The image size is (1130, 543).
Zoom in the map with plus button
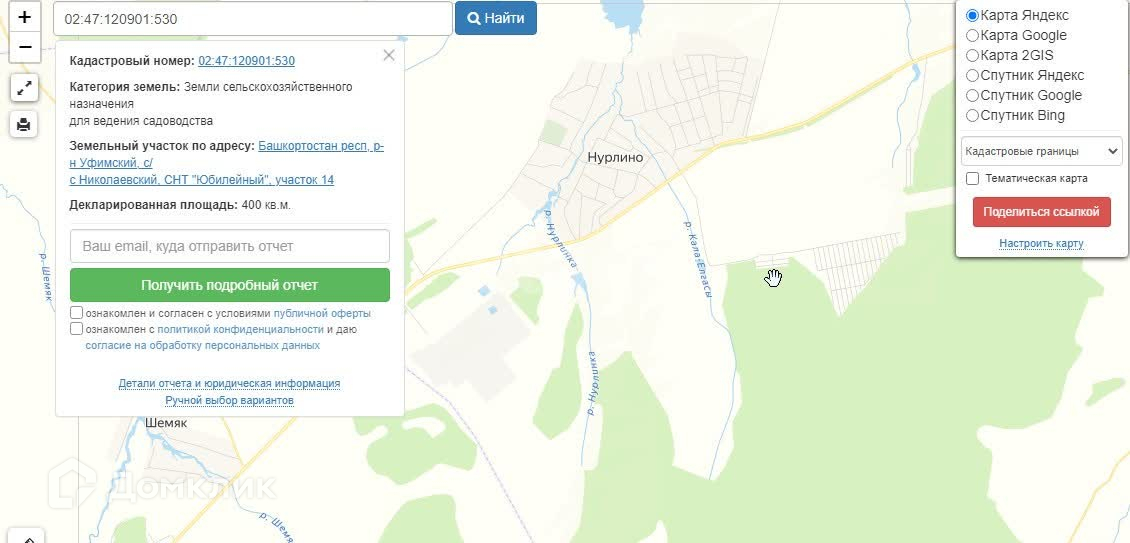tap(25, 18)
